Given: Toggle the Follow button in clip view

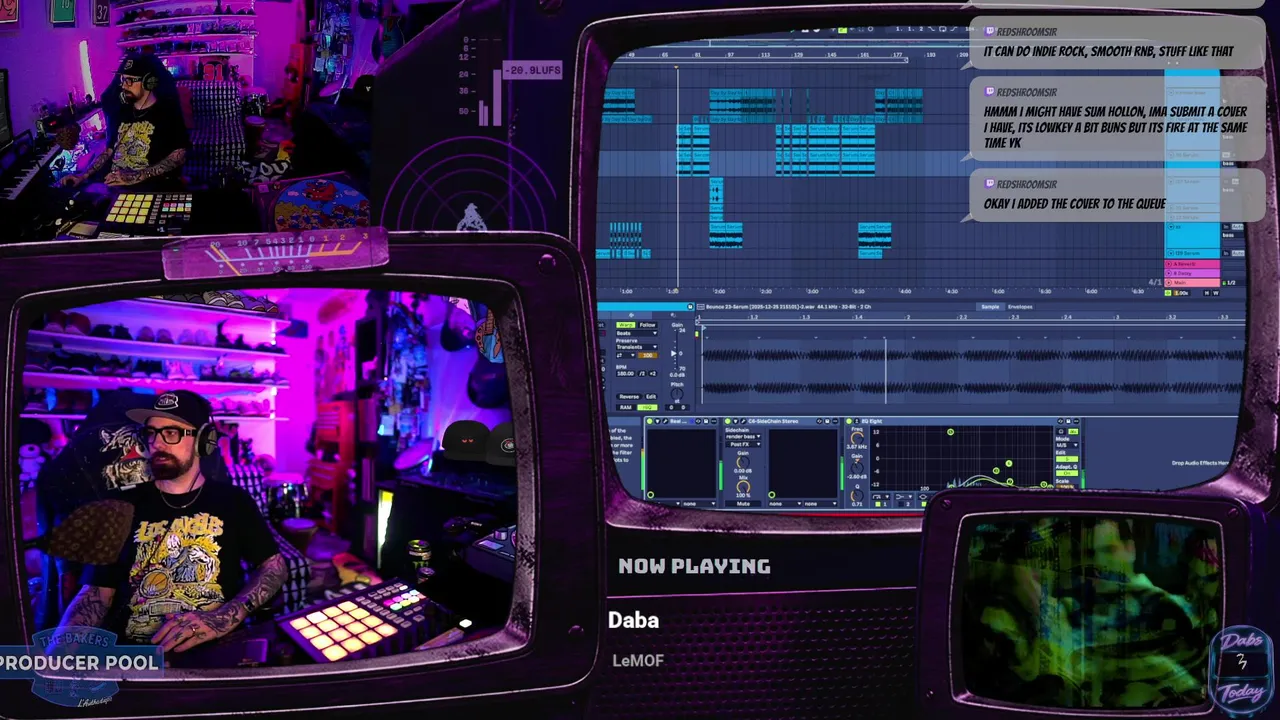Looking at the screenshot, I should coord(647,325).
